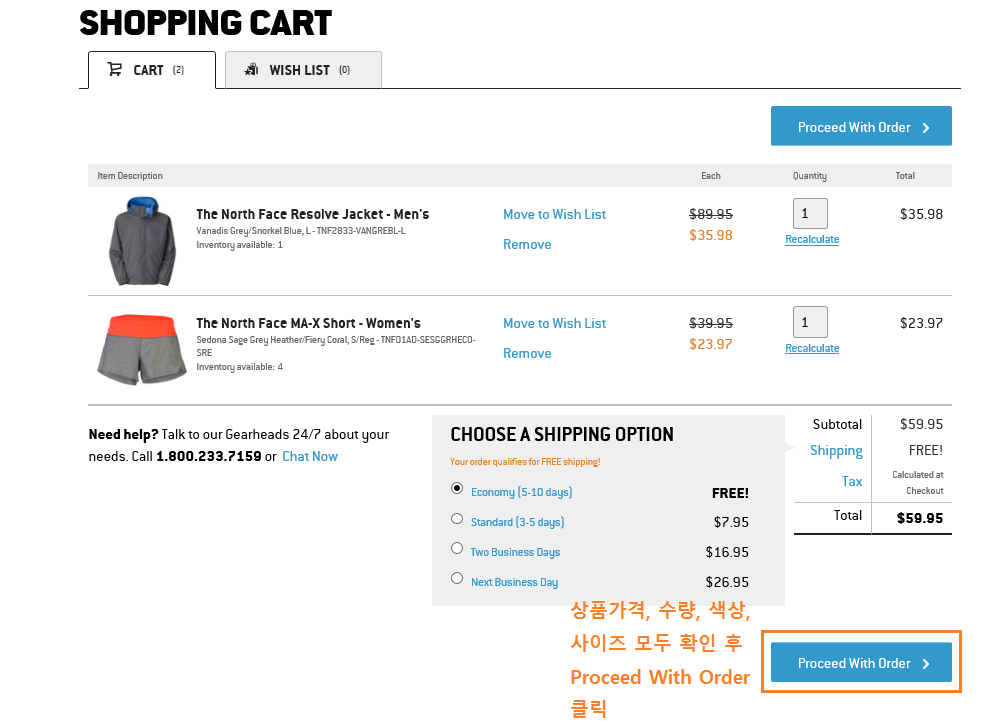Click the MA-X Short quantity field
The image size is (1004, 725).
click(x=810, y=322)
